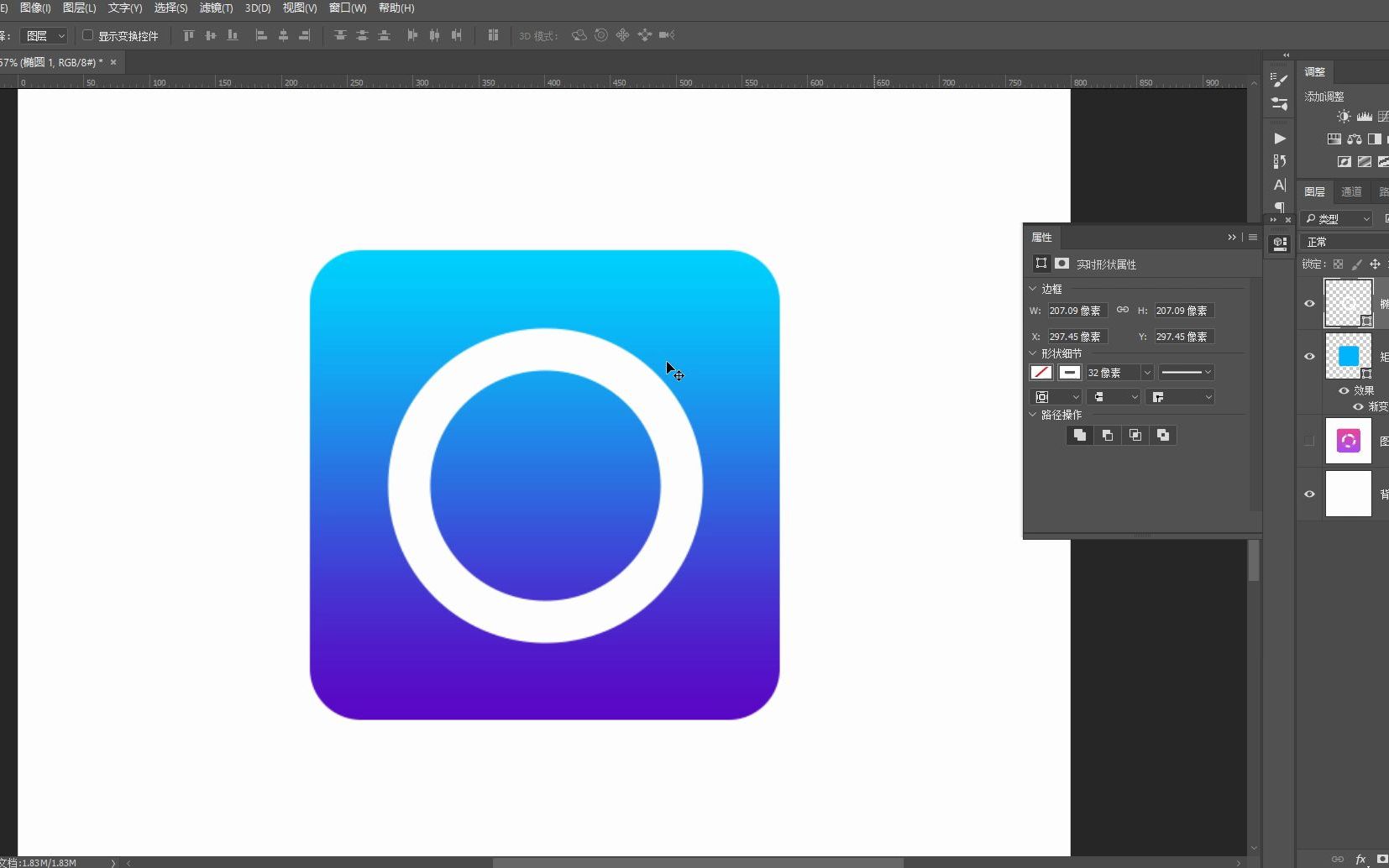The image size is (1389, 868).
Task: Toggle the width-height link icon
Action: pyautogui.click(x=1122, y=310)
